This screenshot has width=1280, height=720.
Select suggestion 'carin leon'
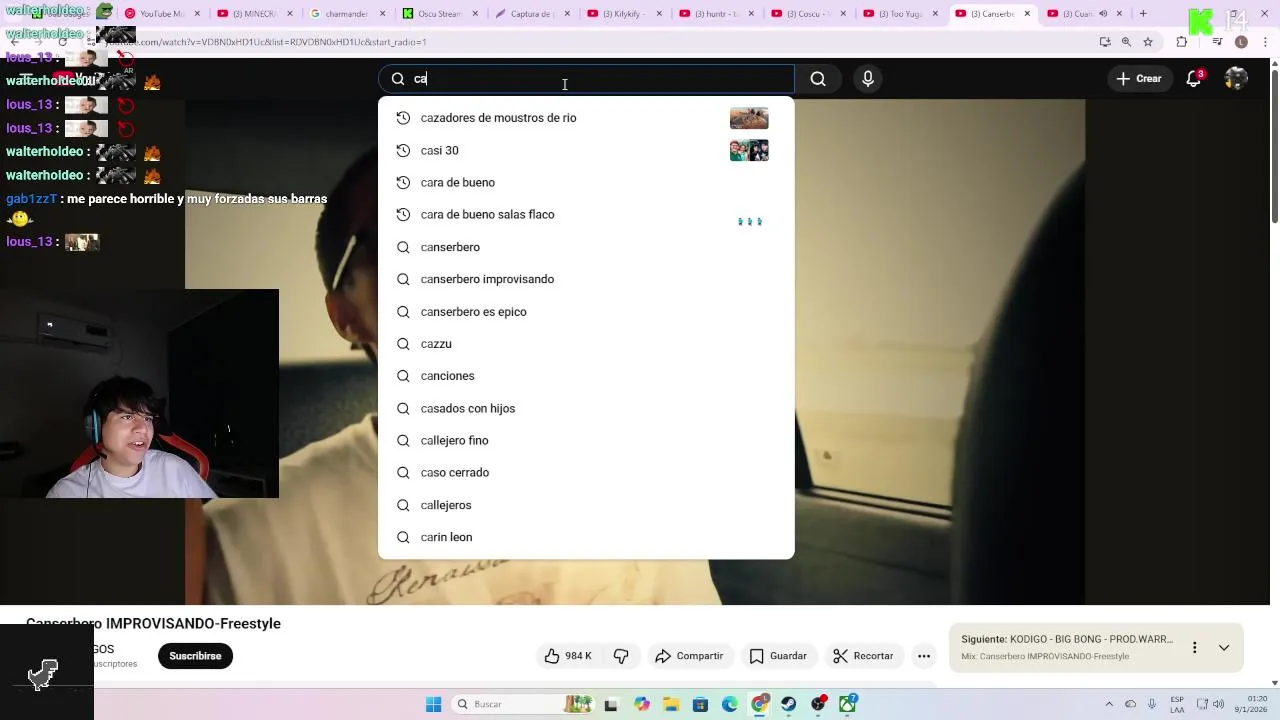(x=586, y=537)
